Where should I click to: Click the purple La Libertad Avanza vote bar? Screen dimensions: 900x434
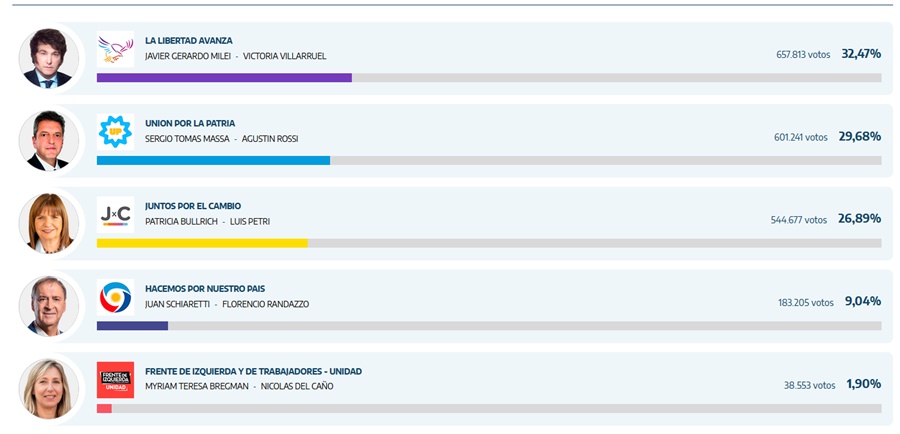224,78
